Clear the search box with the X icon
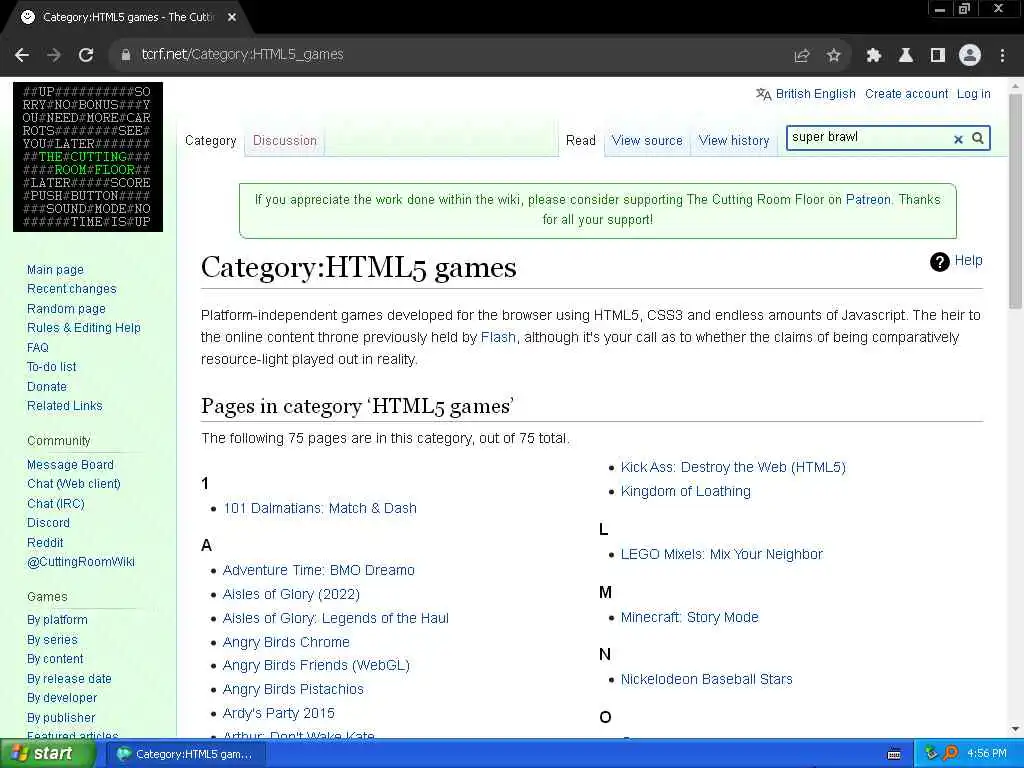The width and height of the screenshot is (1024, 768). tap(958, 139)
